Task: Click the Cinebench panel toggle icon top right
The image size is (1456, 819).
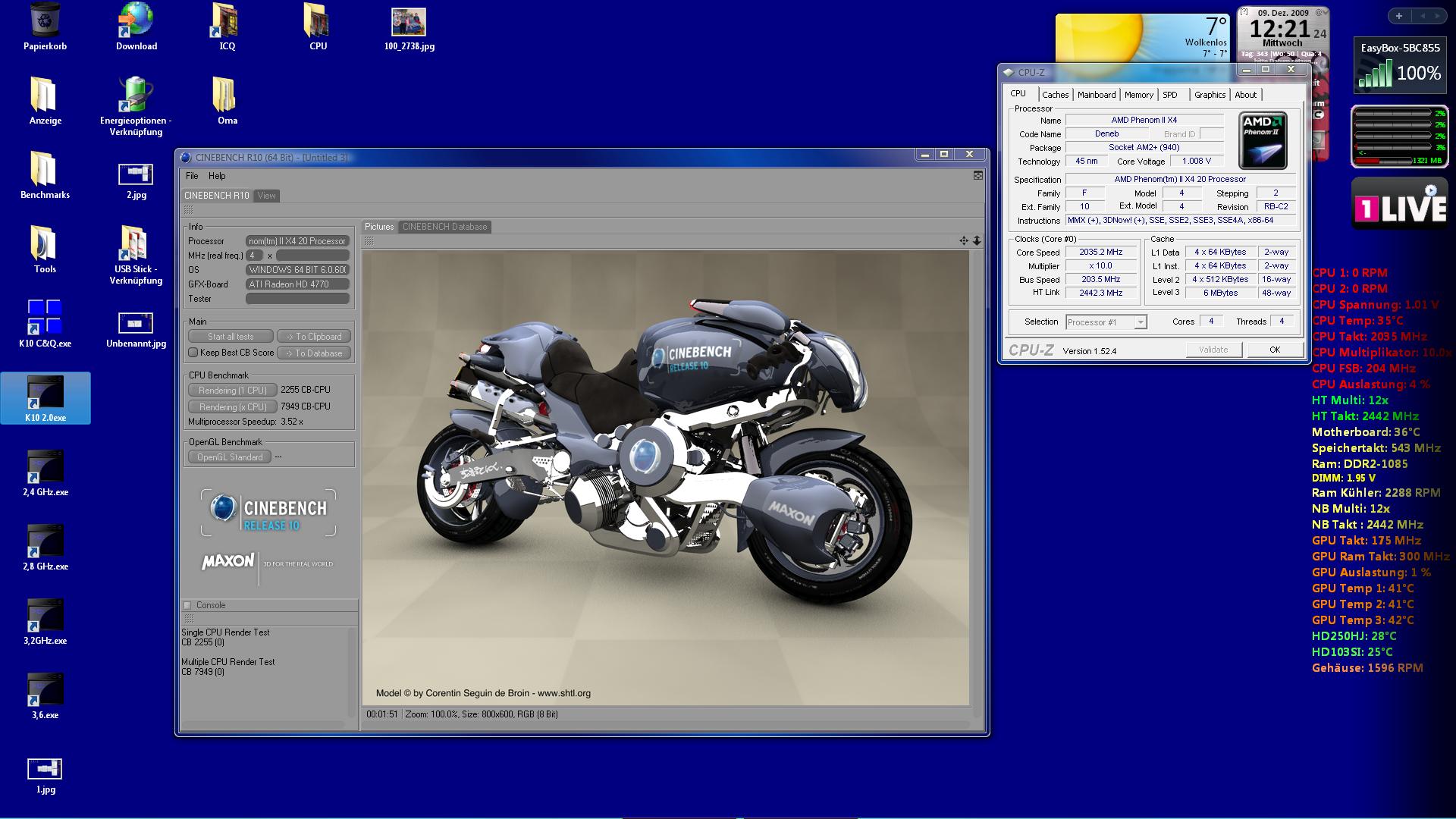Action: tap(978, 175)
